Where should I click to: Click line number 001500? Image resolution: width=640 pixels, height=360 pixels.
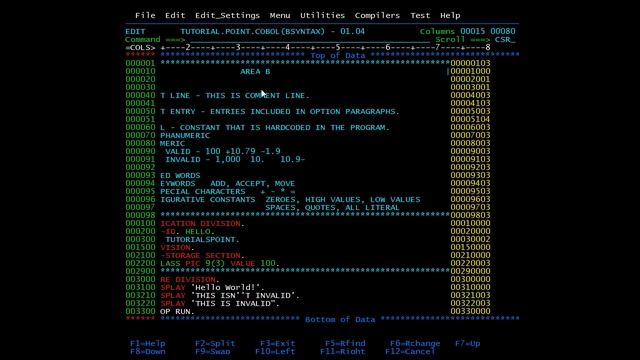point(140,247)
